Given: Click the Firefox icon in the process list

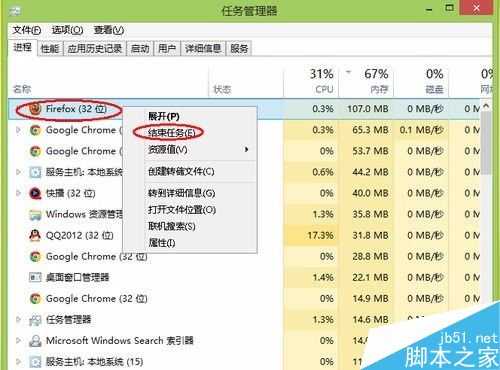Looking at the screenshot, I should pos(35,109).
